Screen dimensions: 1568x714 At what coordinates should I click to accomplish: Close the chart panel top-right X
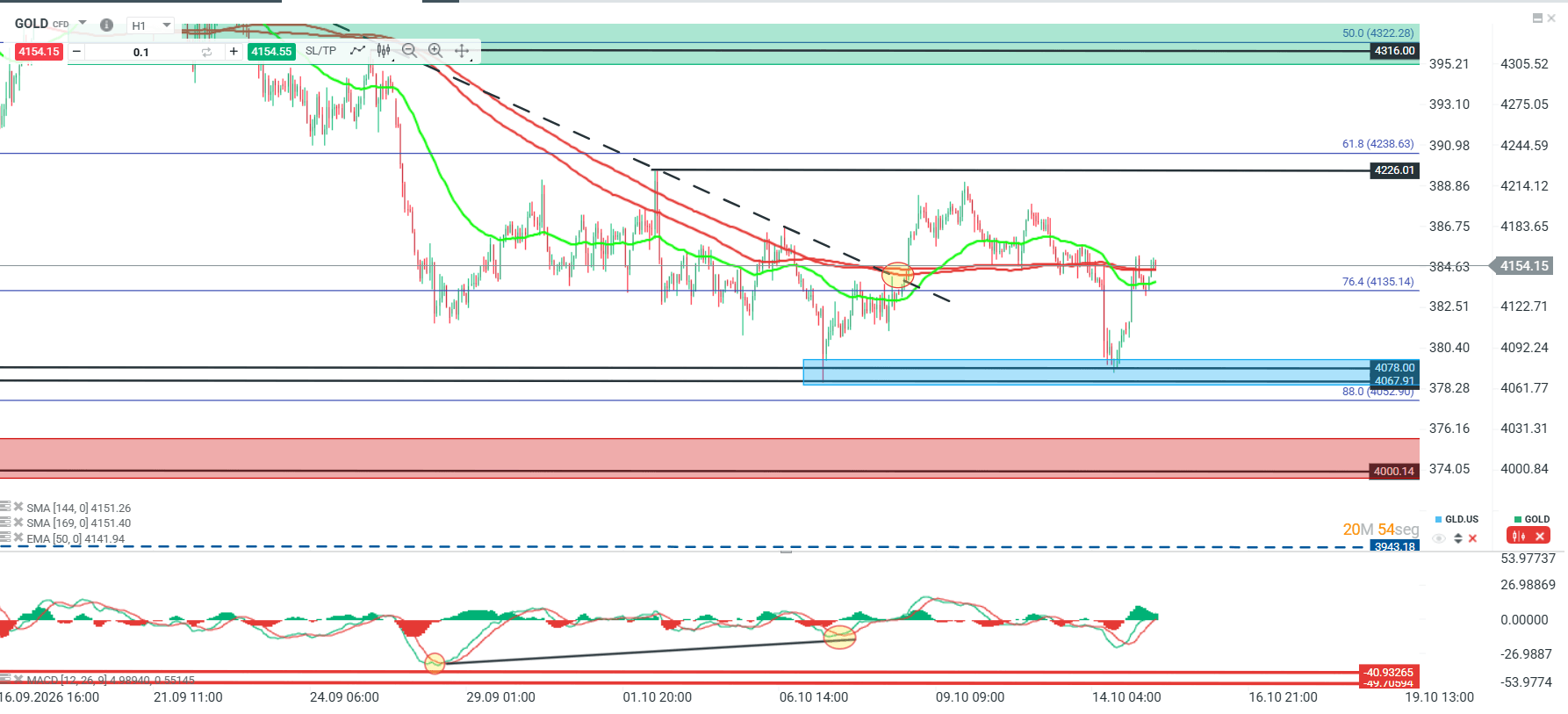[1551, 18]
